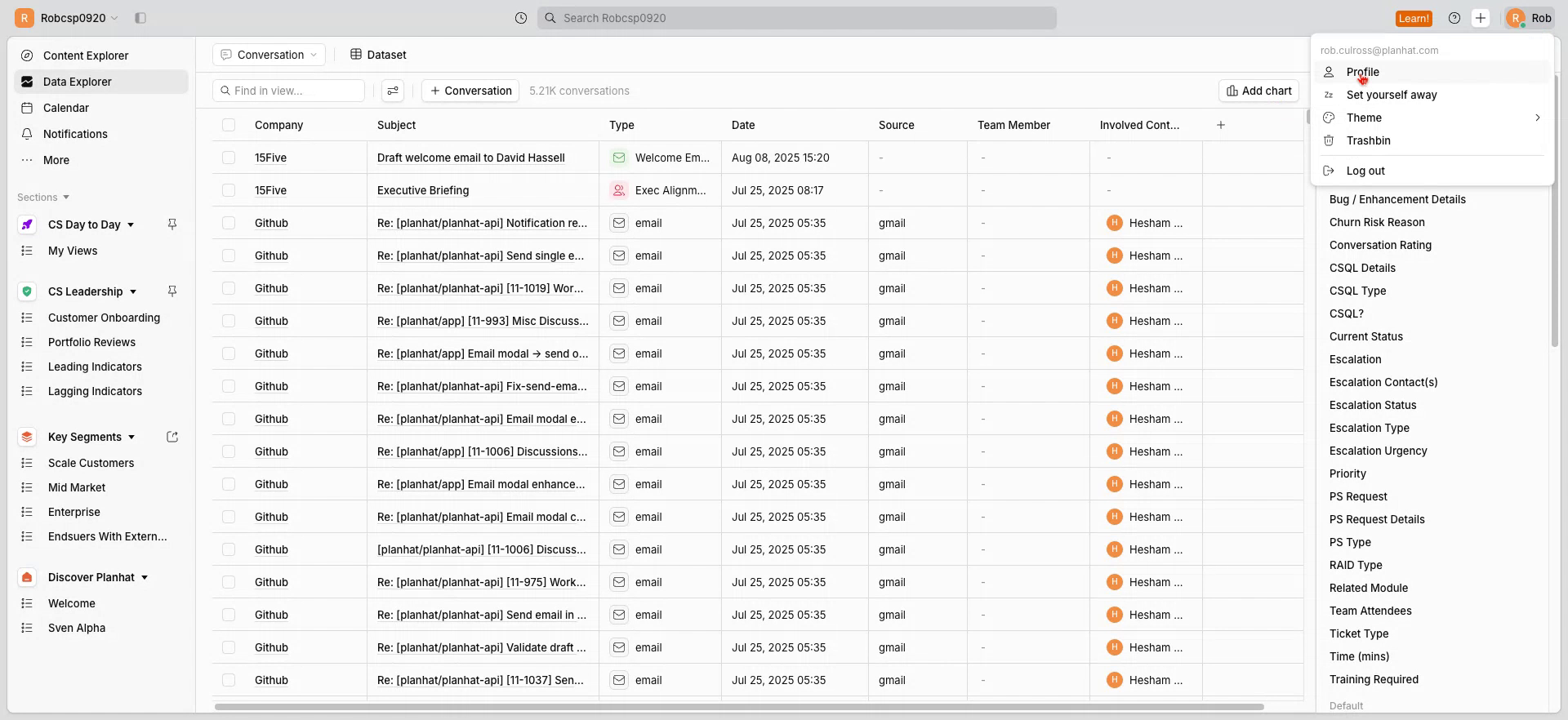Click the Rob user avatar in top bar

(1516, 18)
